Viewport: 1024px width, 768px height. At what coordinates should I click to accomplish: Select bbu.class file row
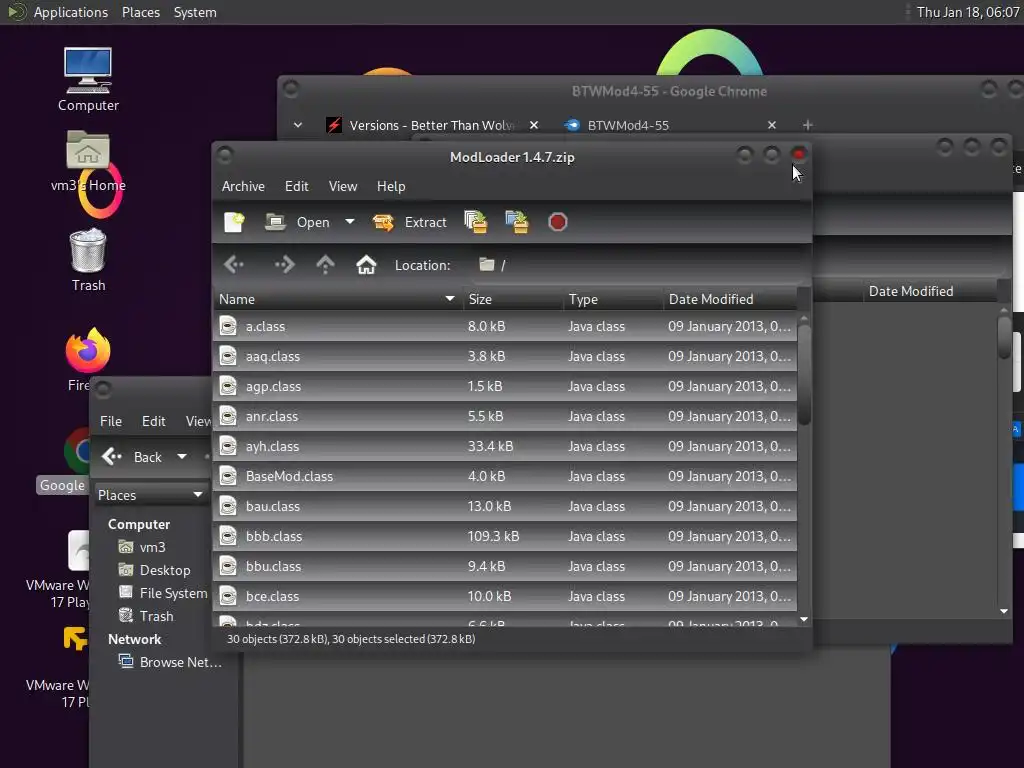(x=504, y=566)
